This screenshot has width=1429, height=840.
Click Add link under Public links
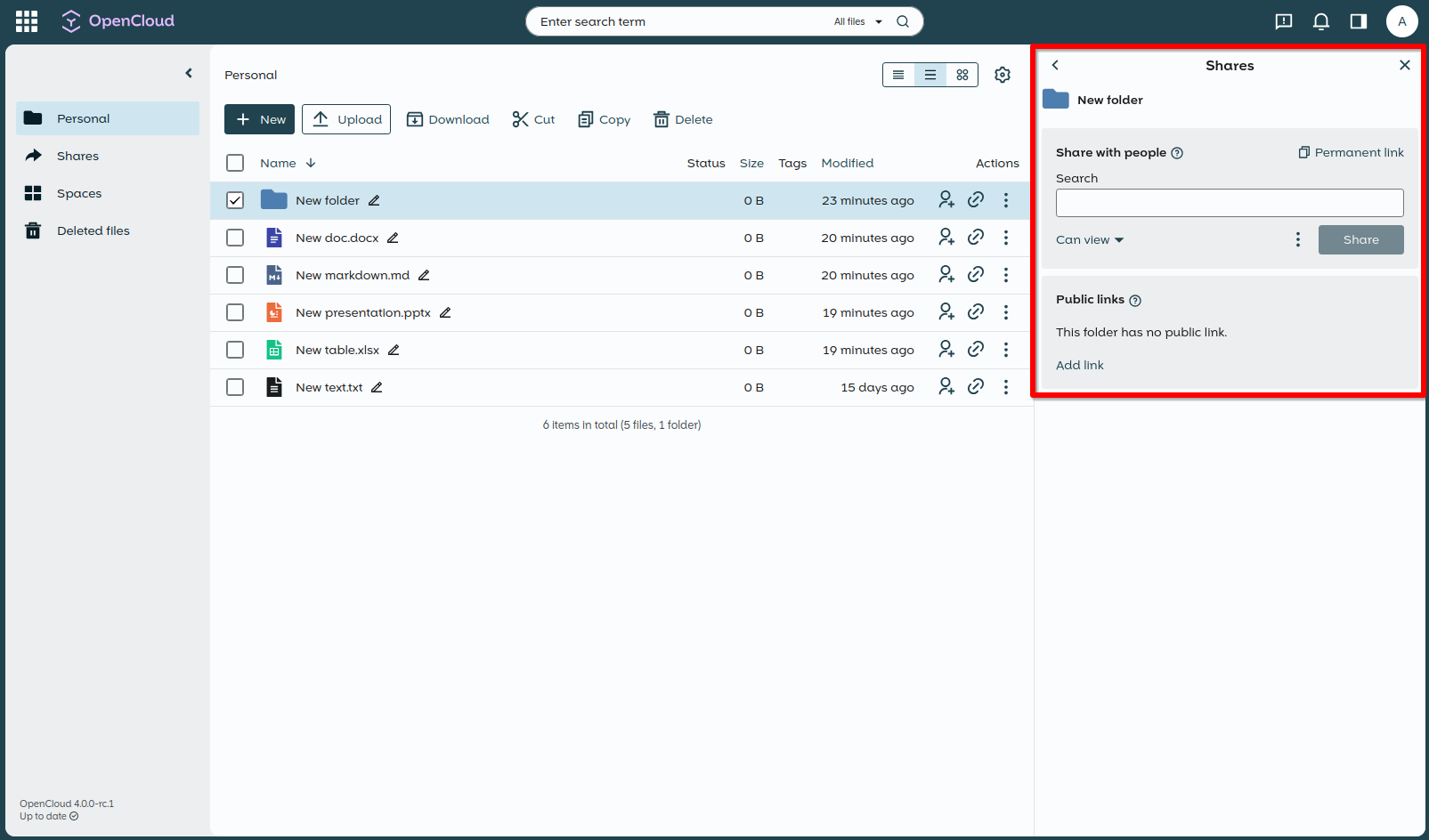[x=1079, y=365]
